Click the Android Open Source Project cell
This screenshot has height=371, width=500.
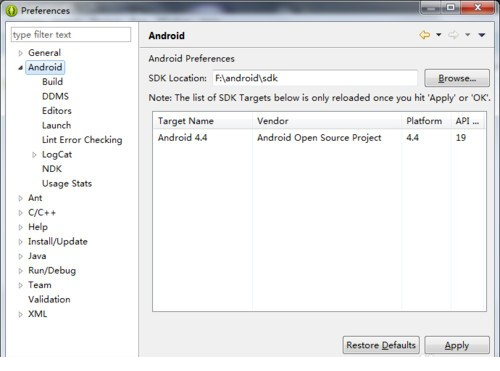pyautogui.click(x=319, y=138)
